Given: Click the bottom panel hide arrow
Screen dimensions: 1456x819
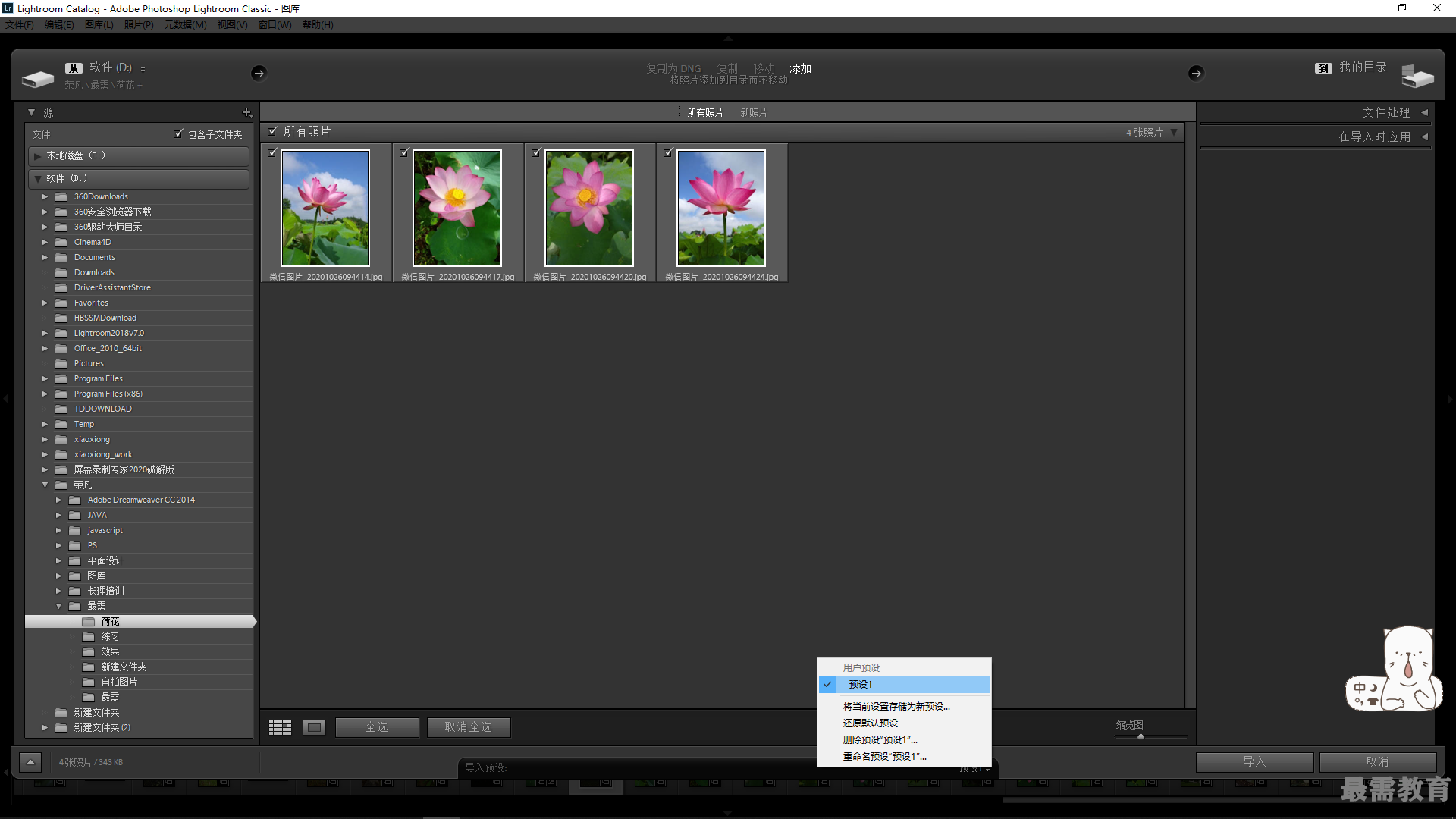Looking at the screenshot, I should [728, 813].
